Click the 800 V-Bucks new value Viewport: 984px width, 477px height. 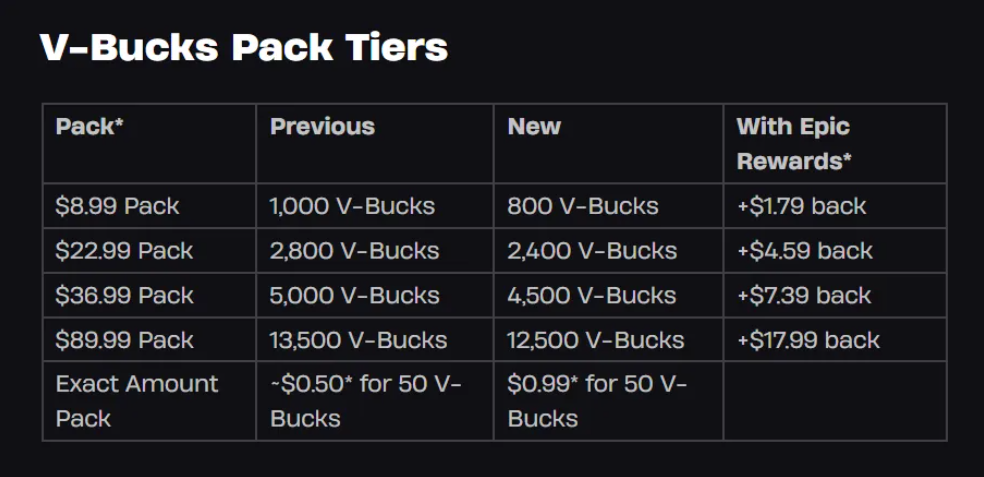tap(609, 206)
